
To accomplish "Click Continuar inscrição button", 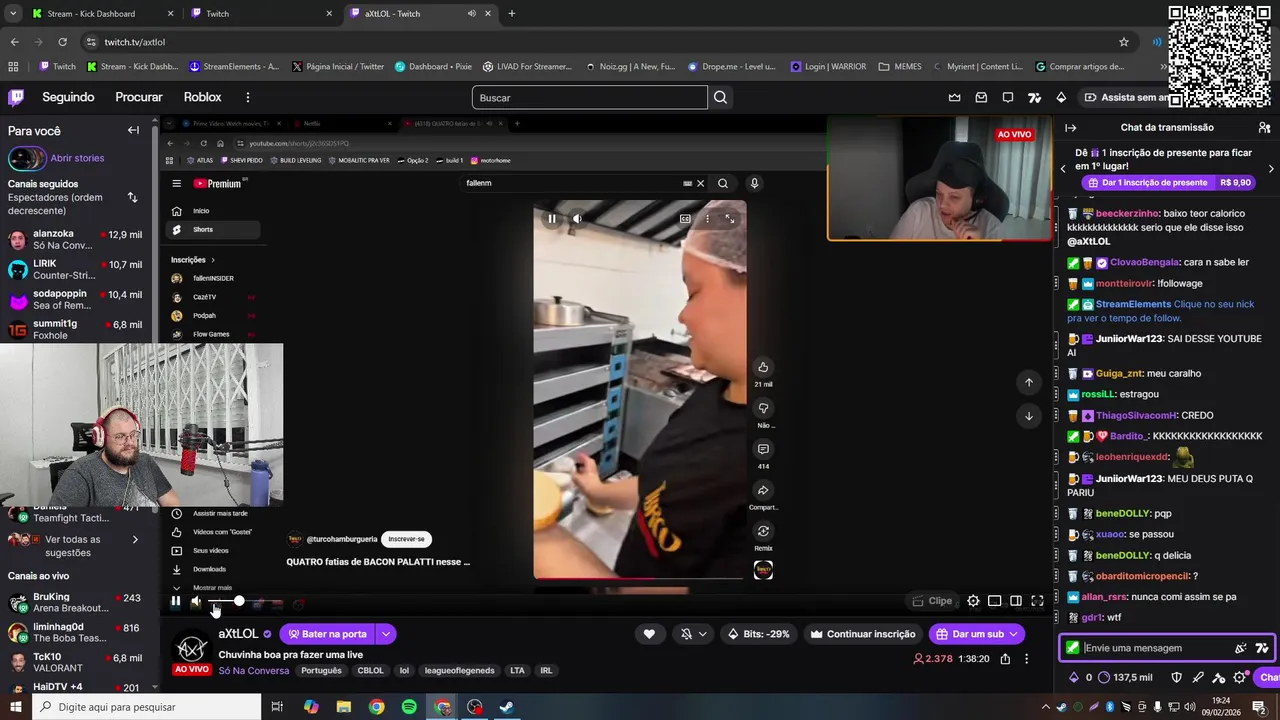I will 862,634.
